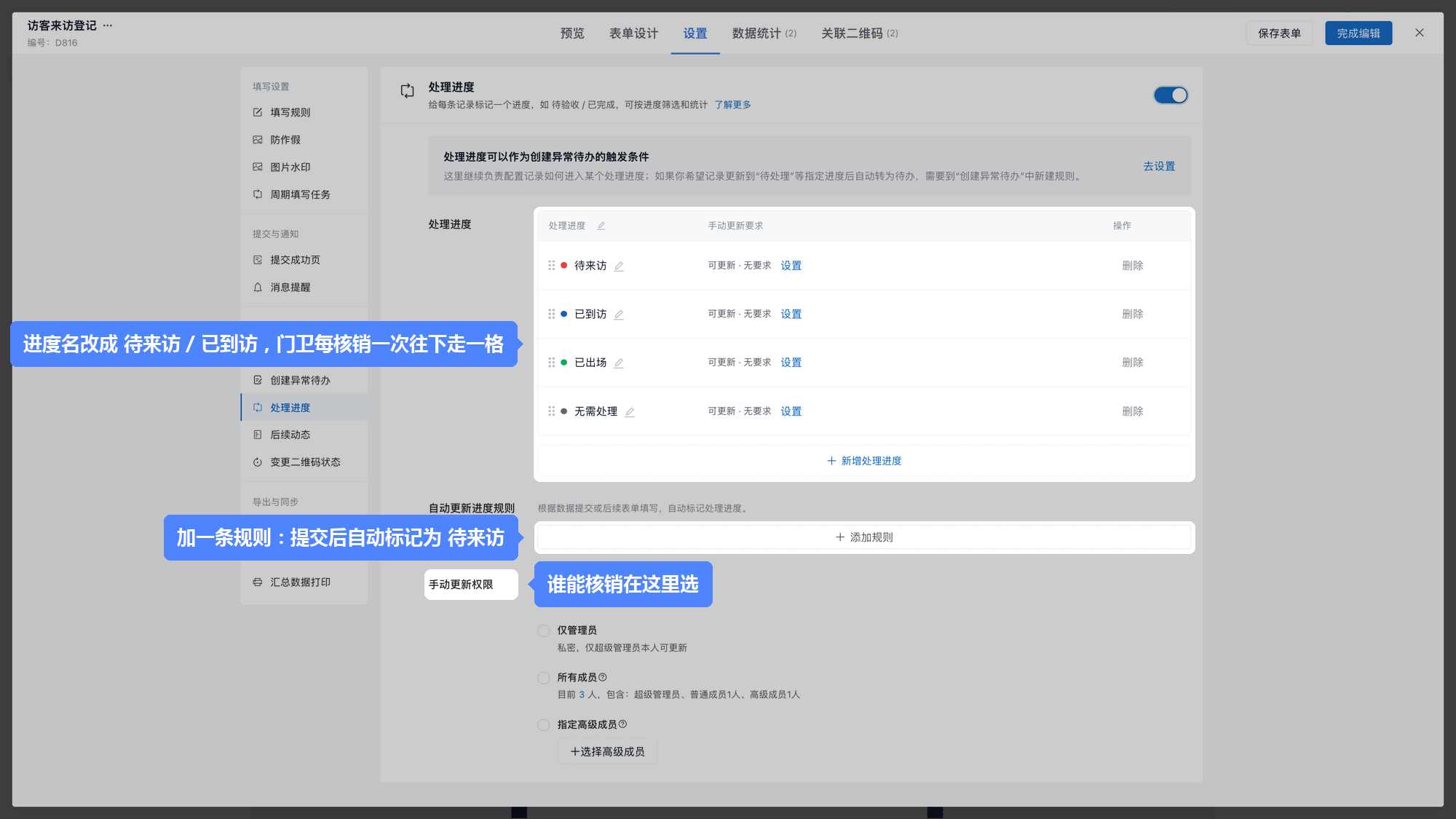Open 设置 for the 已到访 row
Image resolution: width=1456 pixels, height=819 pixels.
791,314
